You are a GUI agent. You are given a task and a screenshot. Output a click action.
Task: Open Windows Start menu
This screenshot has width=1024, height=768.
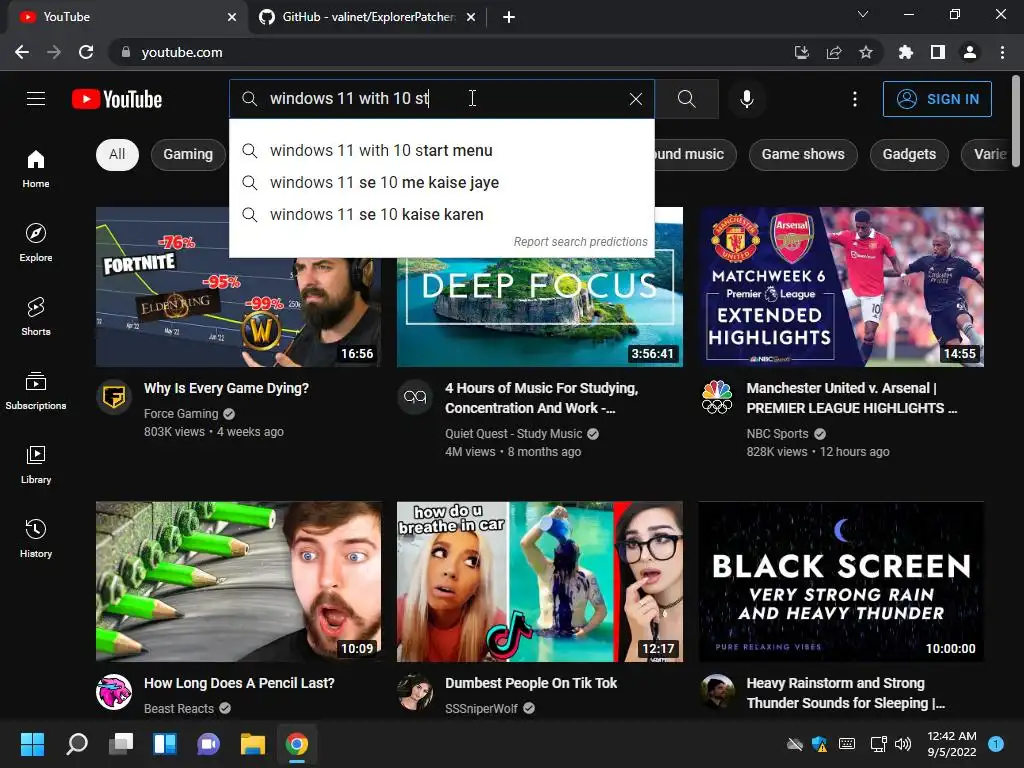[x=32, y=744]
